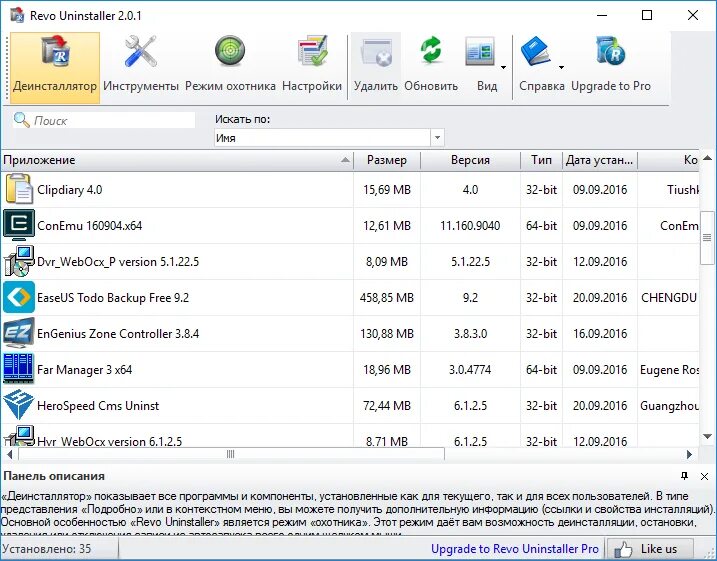The width and height of the screenshot is (717, 561).
Task: Select the row text ConEmu 160904.x64
Action: click(x=90, y=226)
